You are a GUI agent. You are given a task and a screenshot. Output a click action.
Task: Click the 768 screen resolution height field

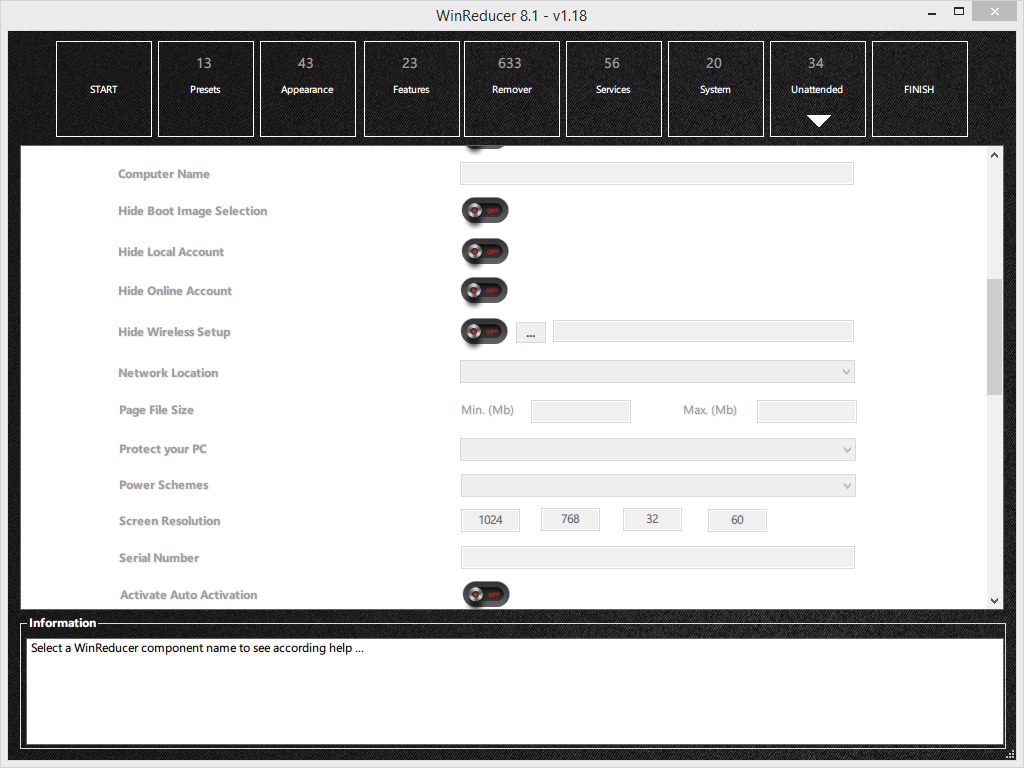click(570, 519)
